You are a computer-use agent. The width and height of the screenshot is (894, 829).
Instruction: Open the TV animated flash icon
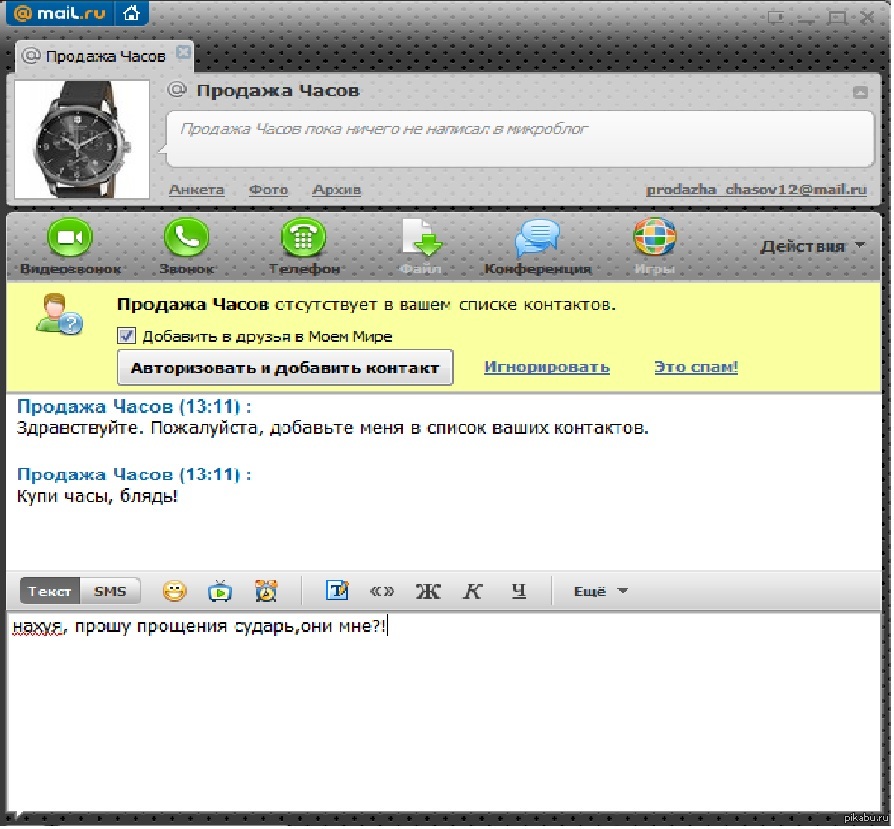click(x=220, y=591)
